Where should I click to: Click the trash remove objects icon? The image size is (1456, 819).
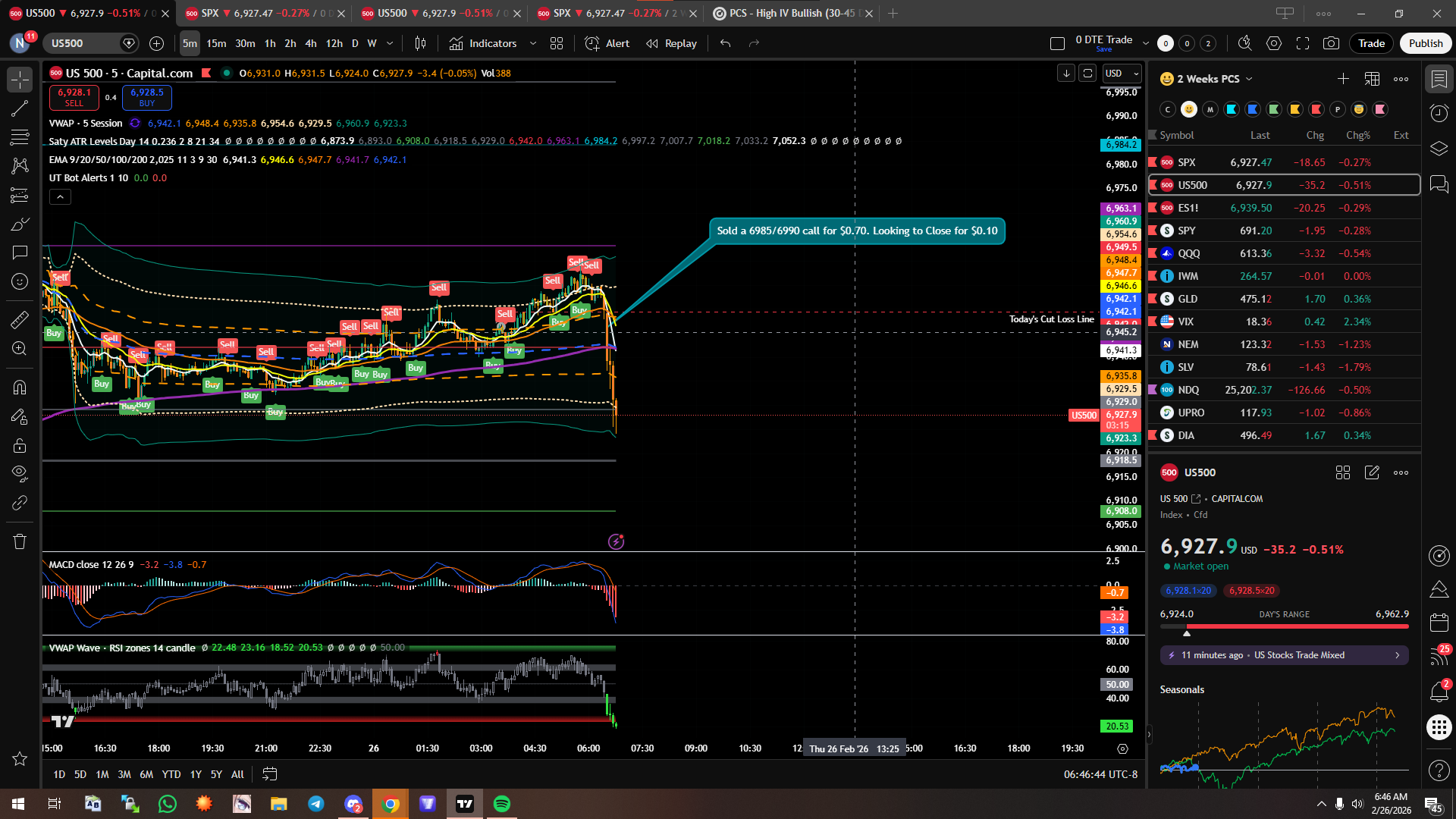[20, 541]
